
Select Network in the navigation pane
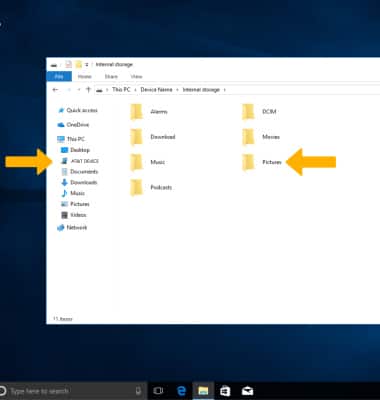[72, 228]
